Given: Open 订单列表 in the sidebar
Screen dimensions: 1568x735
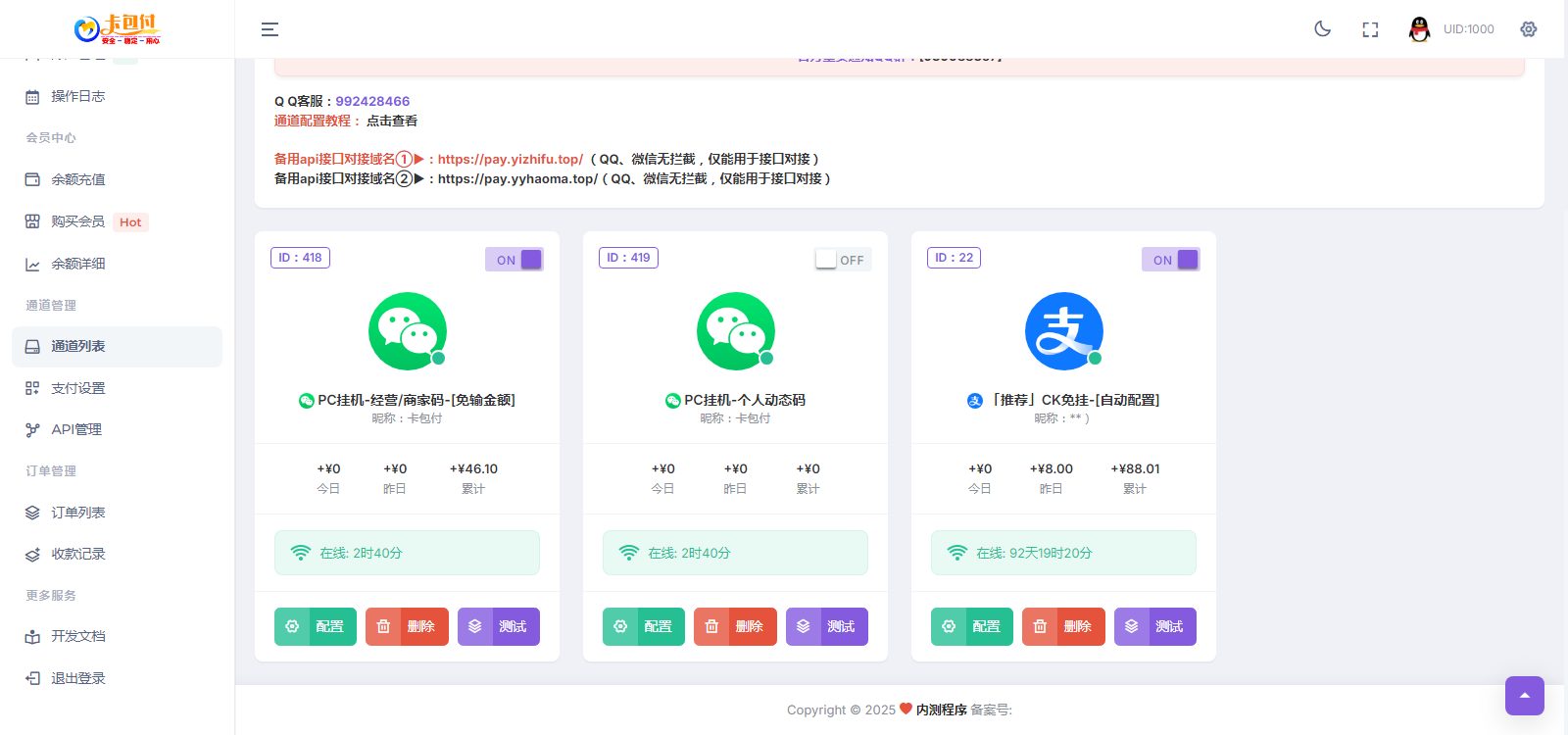Looking at the screenshot, I should point(78,513).
